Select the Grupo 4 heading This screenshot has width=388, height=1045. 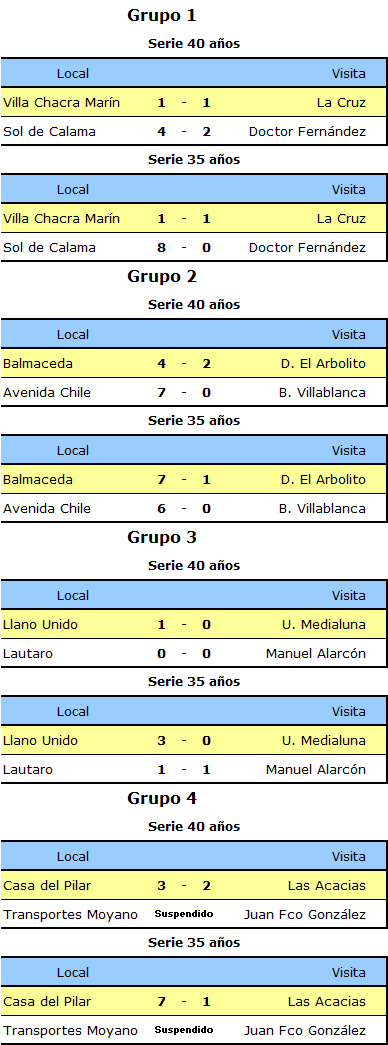coord(162,798)
